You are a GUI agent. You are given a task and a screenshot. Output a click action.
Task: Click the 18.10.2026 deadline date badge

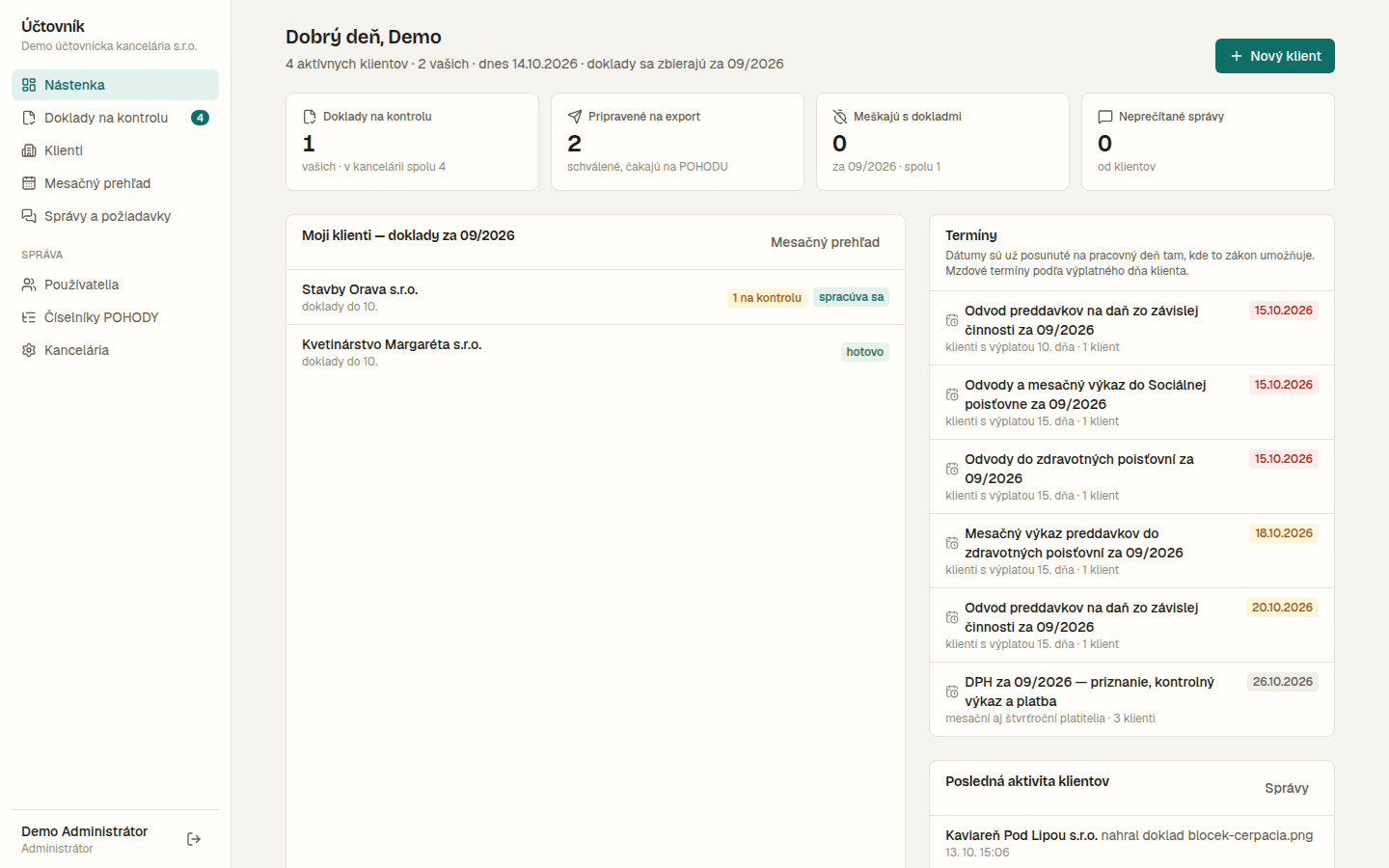coord(1284,533)
